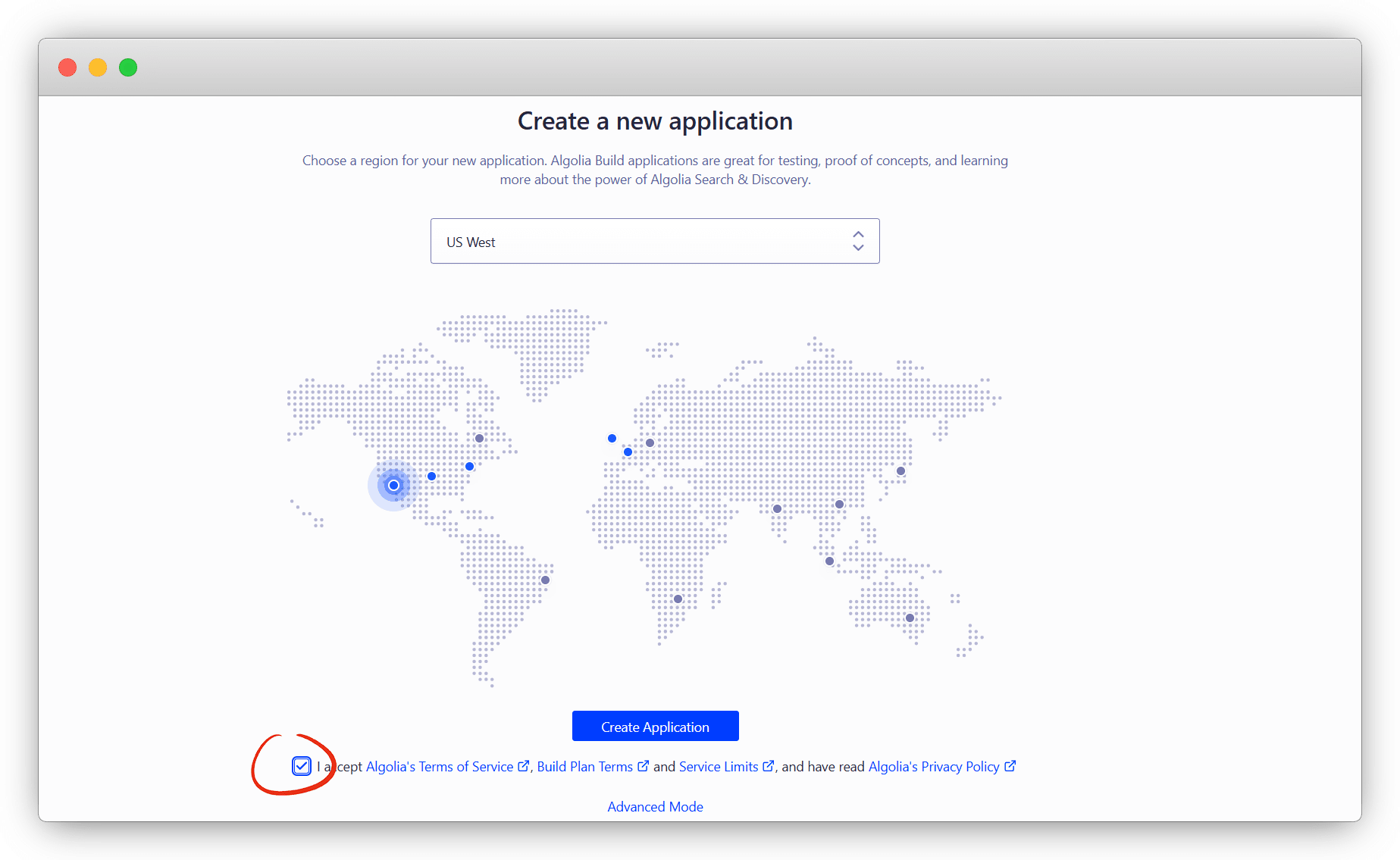Open the Advanced Mode link
Screen dimensions: 1400x860
[655, 807]
